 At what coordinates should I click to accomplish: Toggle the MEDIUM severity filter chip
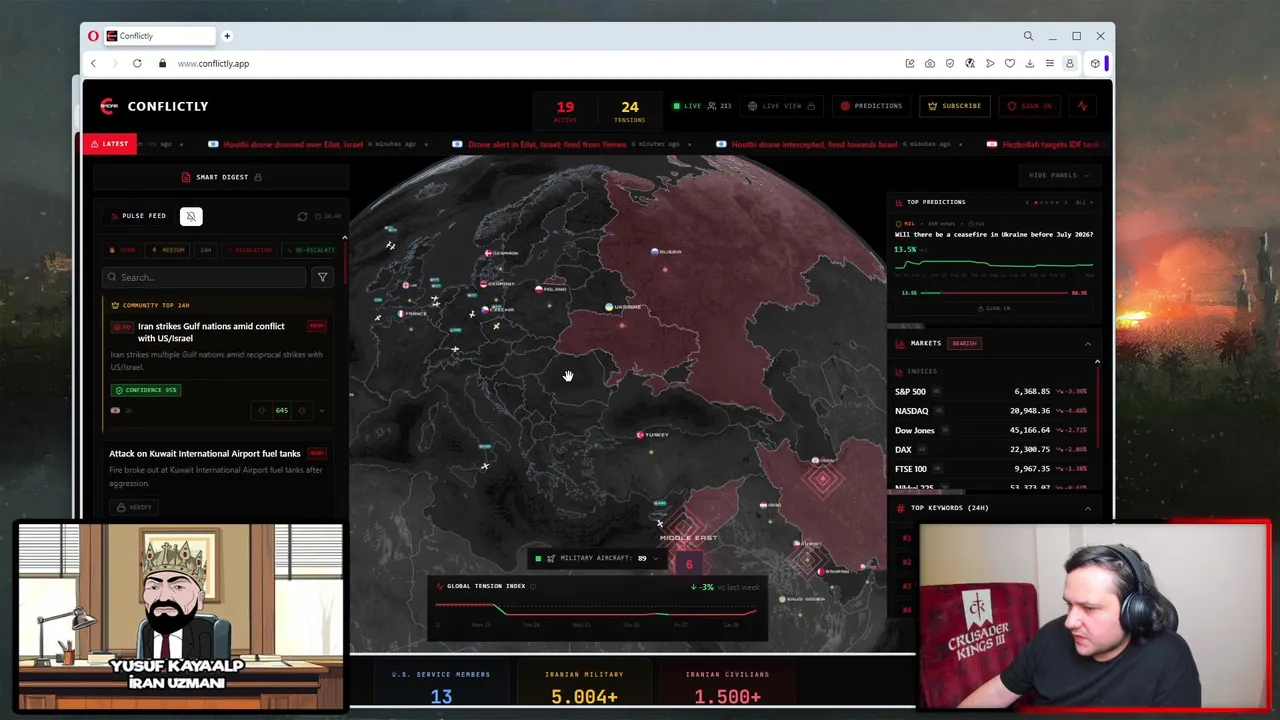coord(168,250)
